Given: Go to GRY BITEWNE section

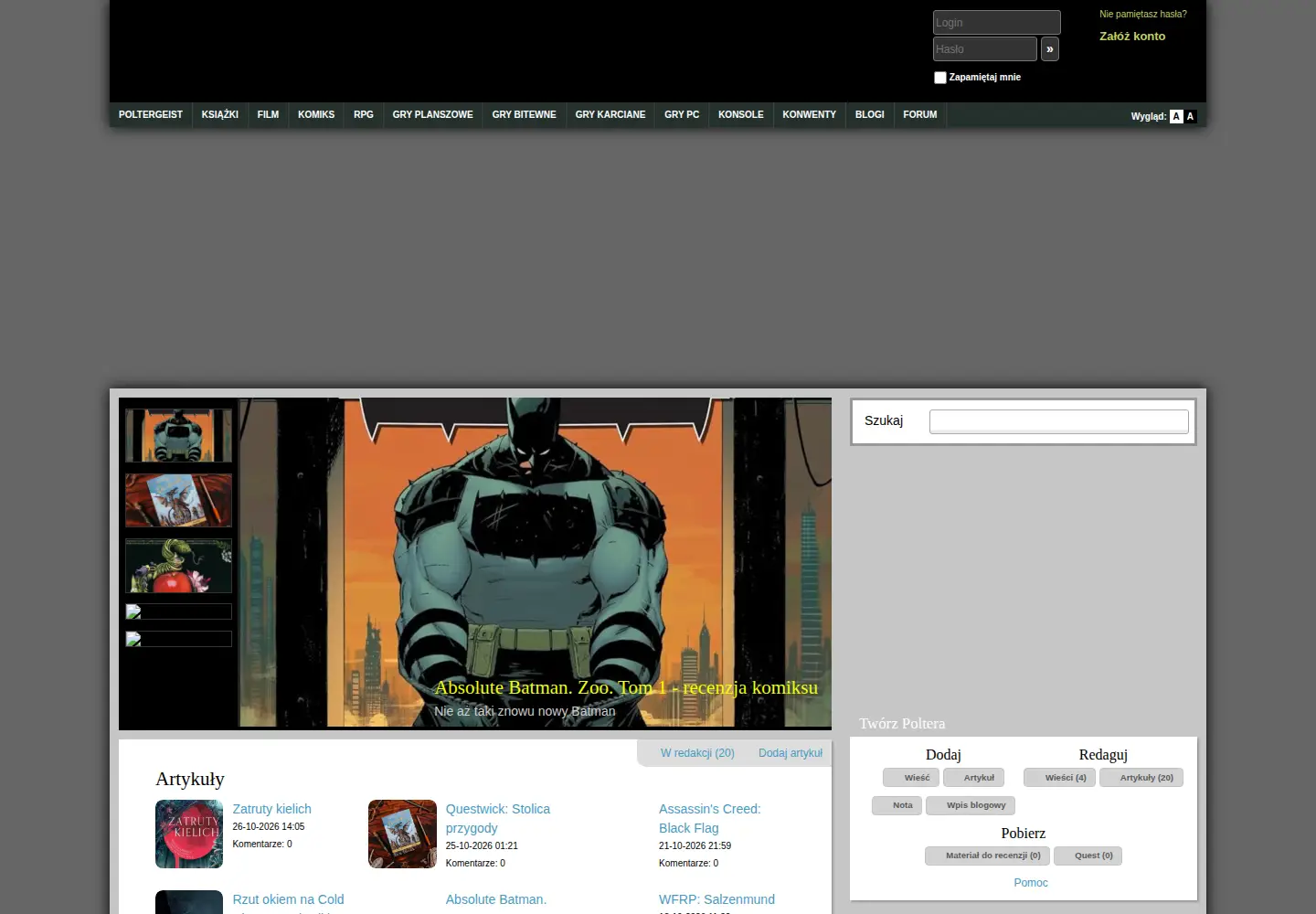Looking at the screenshot, I should (525, 115).
